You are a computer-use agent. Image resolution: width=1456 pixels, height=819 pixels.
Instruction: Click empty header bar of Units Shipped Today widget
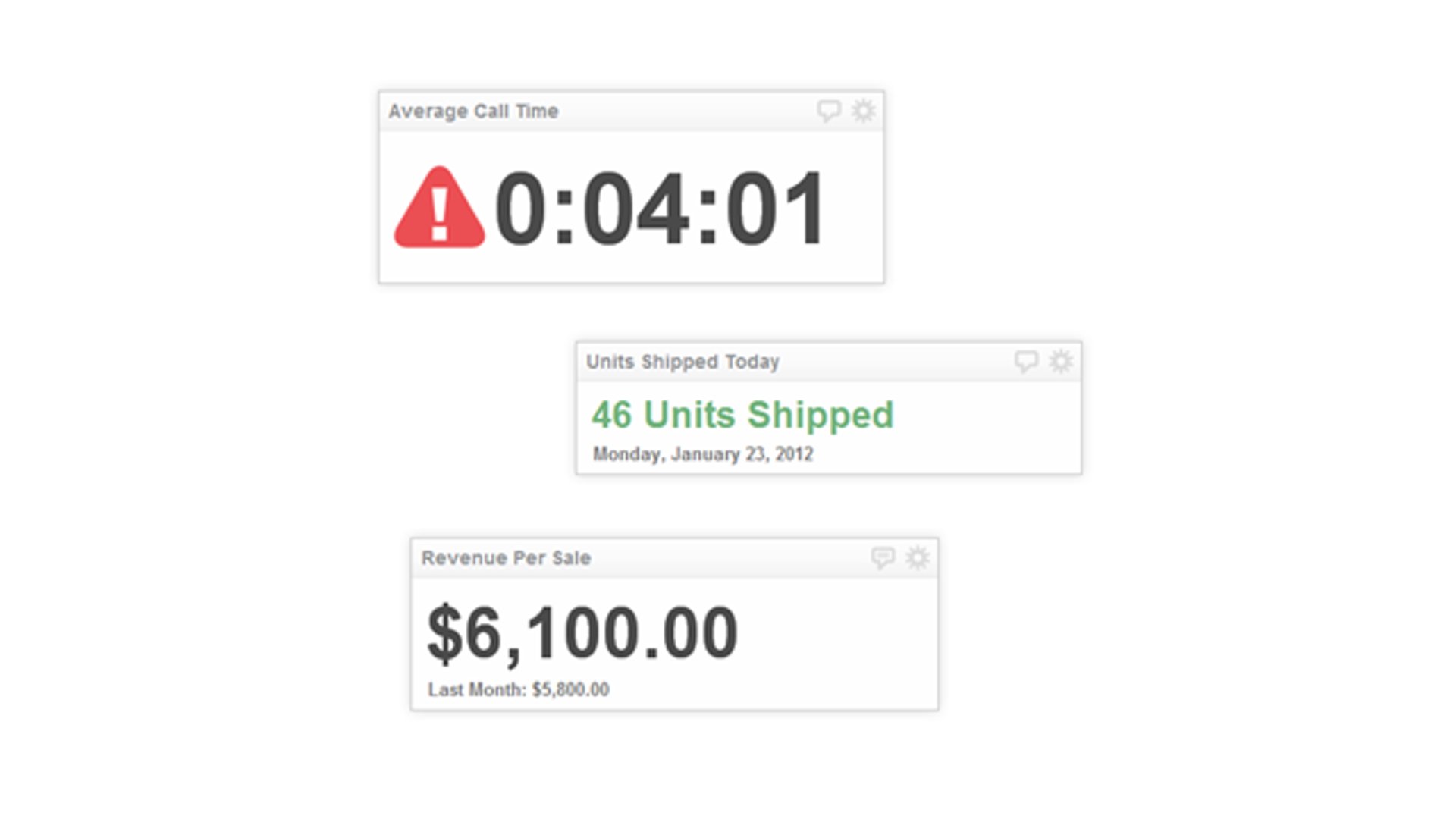pos(895,362)
